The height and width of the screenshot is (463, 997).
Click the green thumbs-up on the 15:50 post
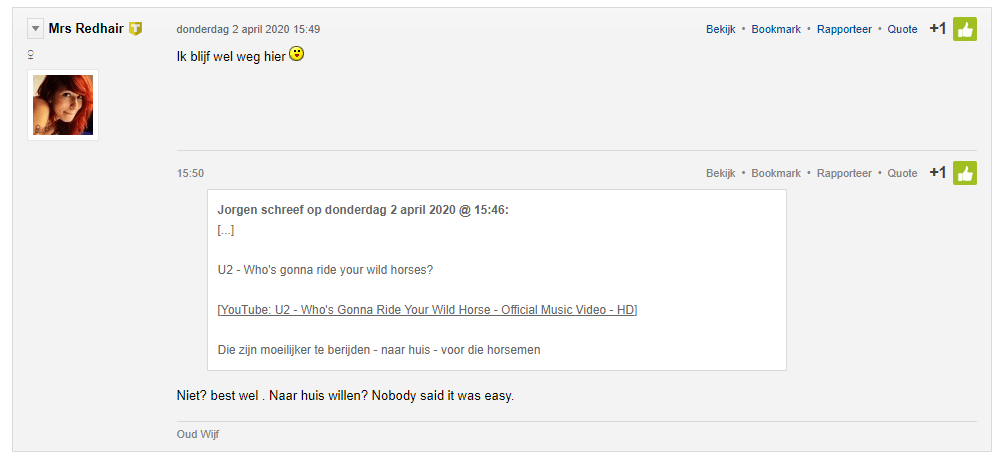pos(964,173)
